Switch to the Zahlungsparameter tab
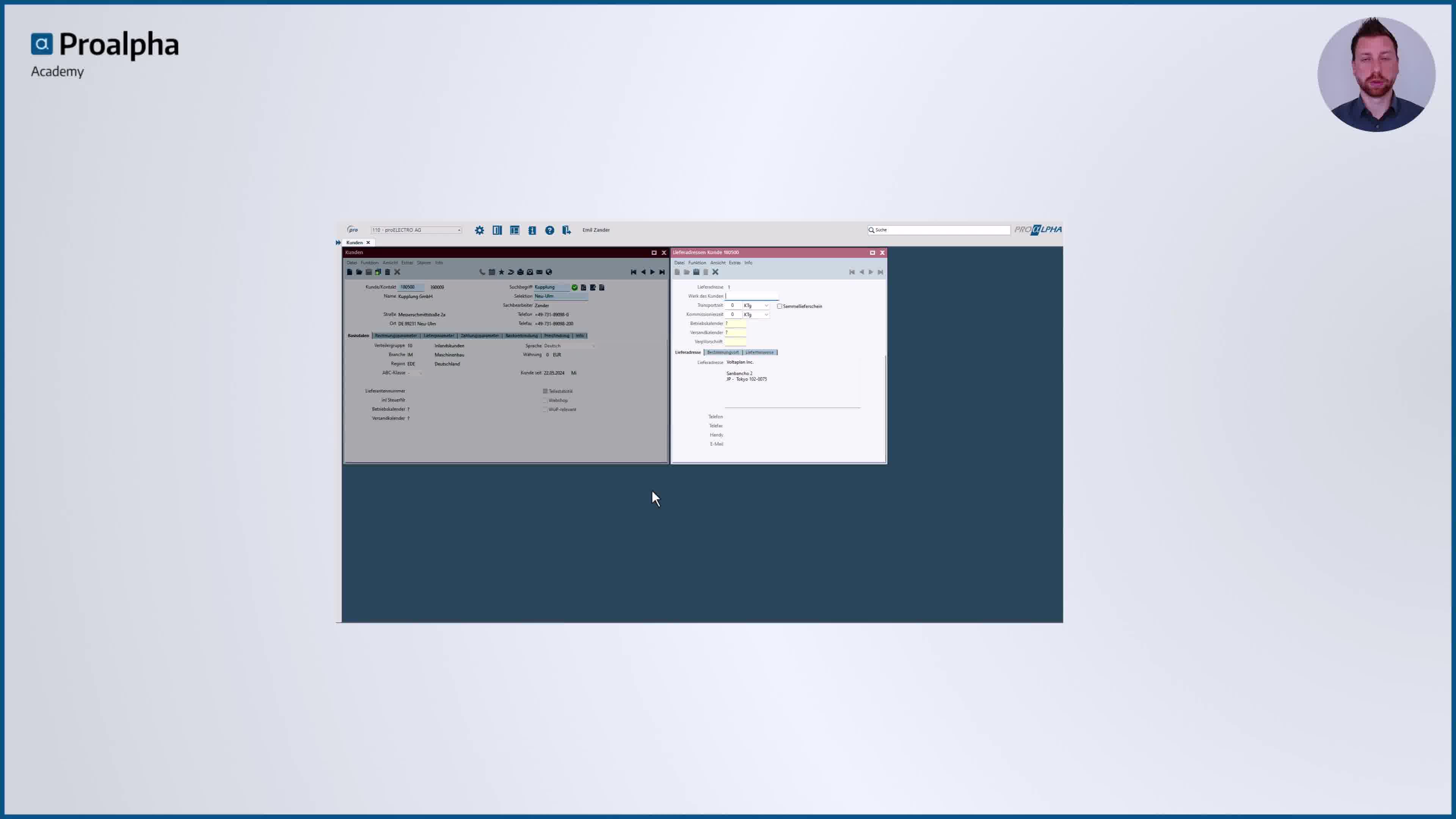The image size is (1456, 819). tap(479, 336)
